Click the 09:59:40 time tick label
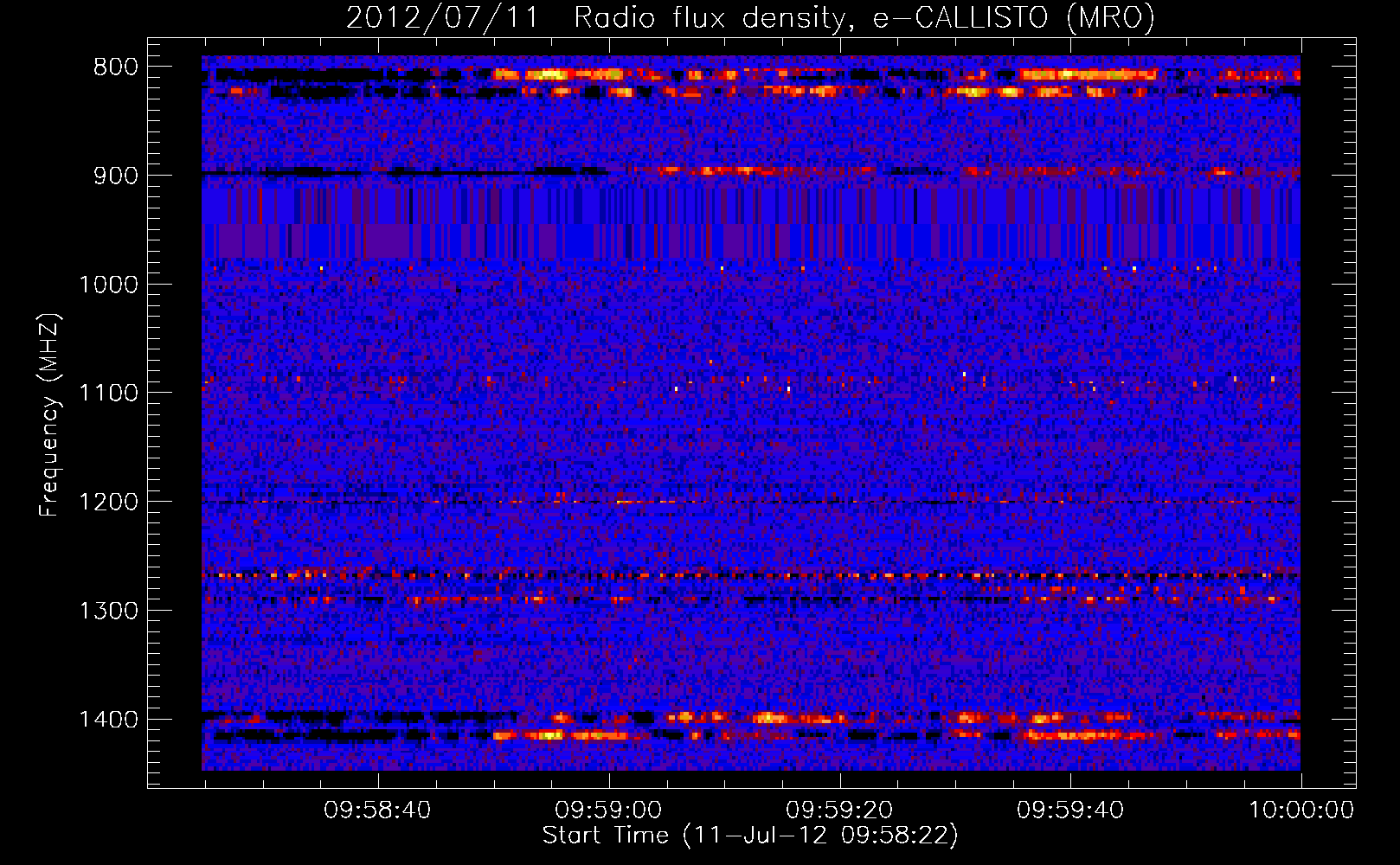 pos(1070,811)
